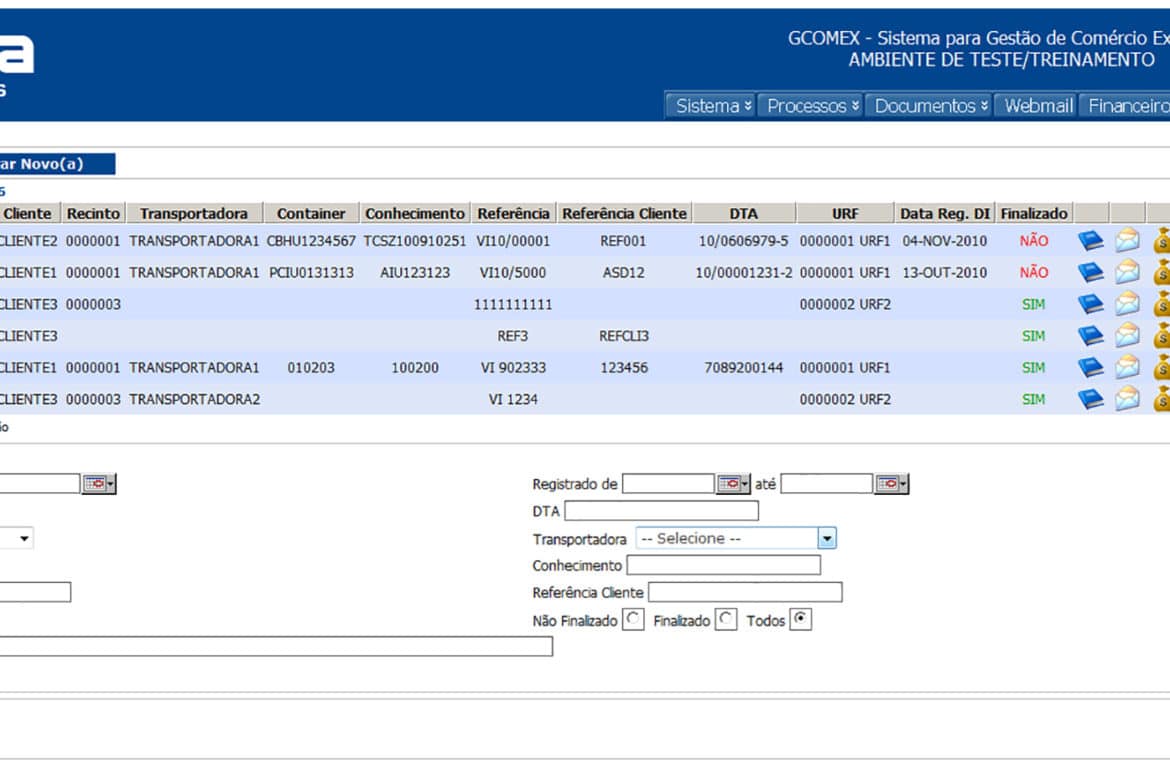The width and height of the screenshot is (1170, 780).
Task: Open money bag icon in VI10/00001 row
Action: click(x=1162, y=241)
